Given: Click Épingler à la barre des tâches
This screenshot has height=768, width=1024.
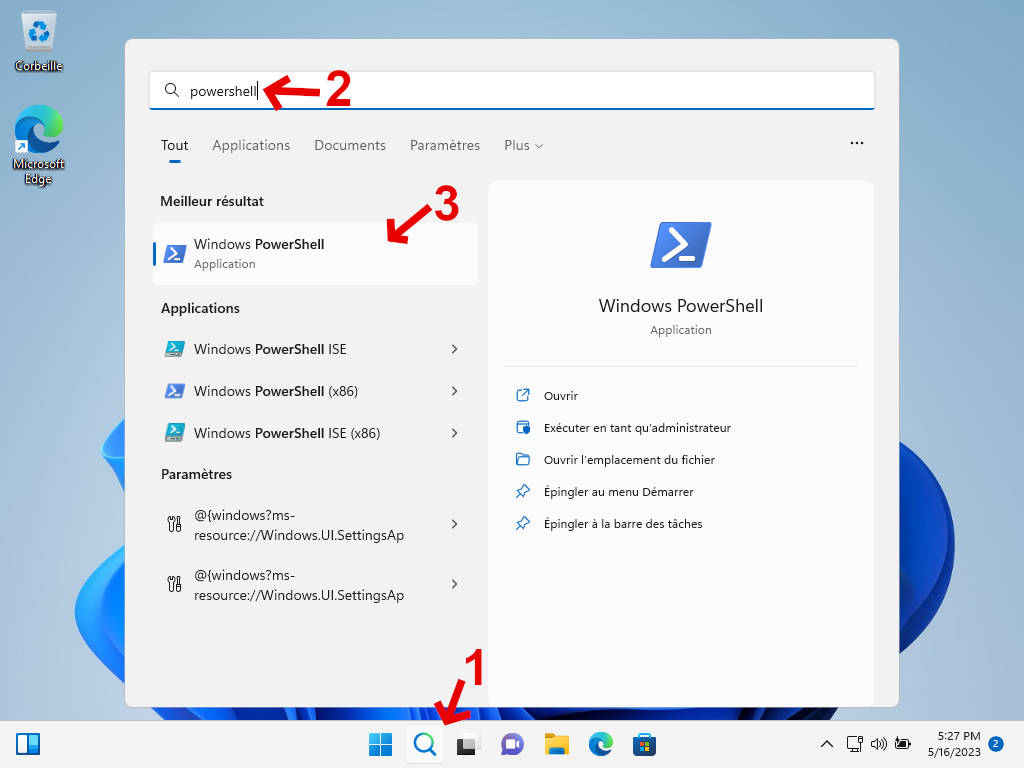Looking at the screenshot, I should click(x=623, y=524).
